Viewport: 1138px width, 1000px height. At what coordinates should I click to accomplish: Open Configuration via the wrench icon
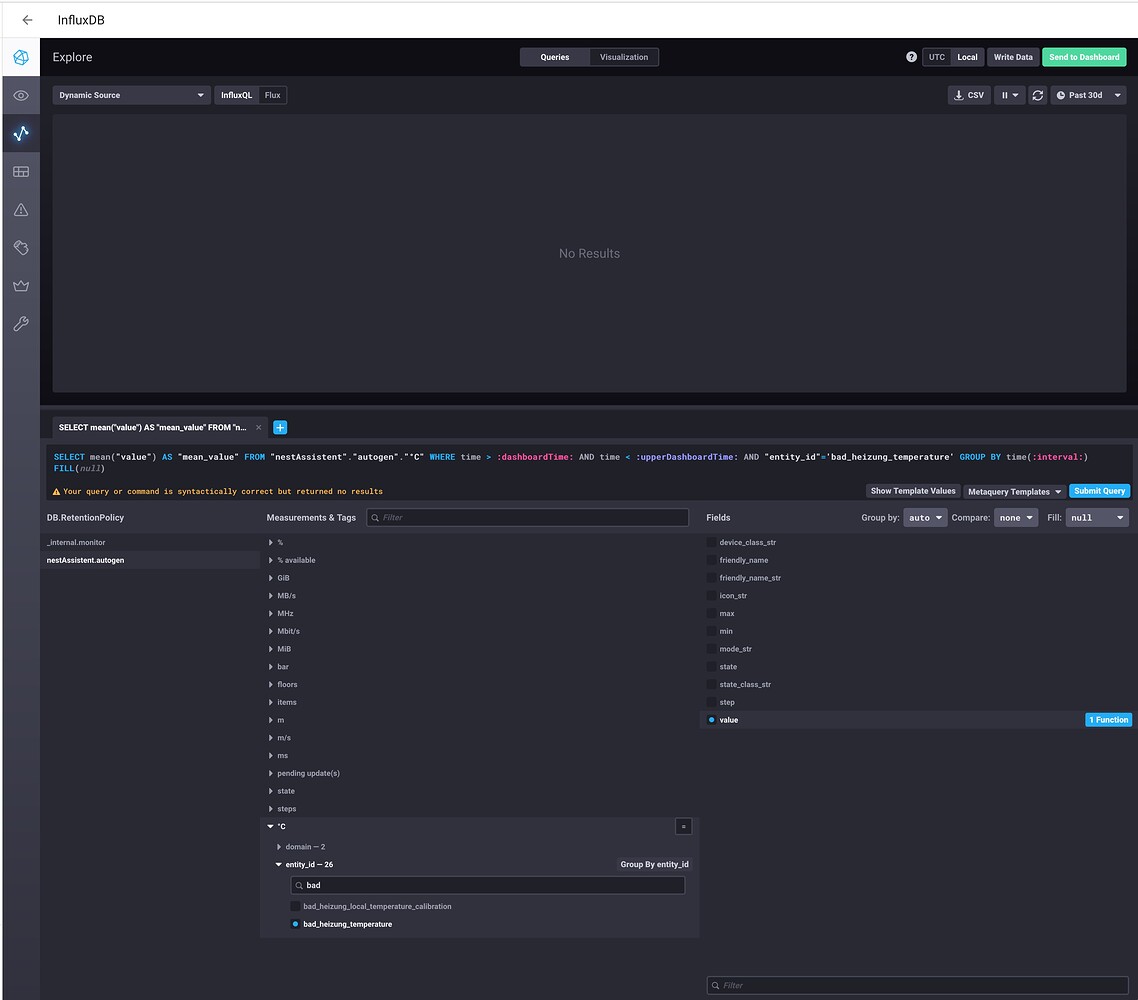20,323
